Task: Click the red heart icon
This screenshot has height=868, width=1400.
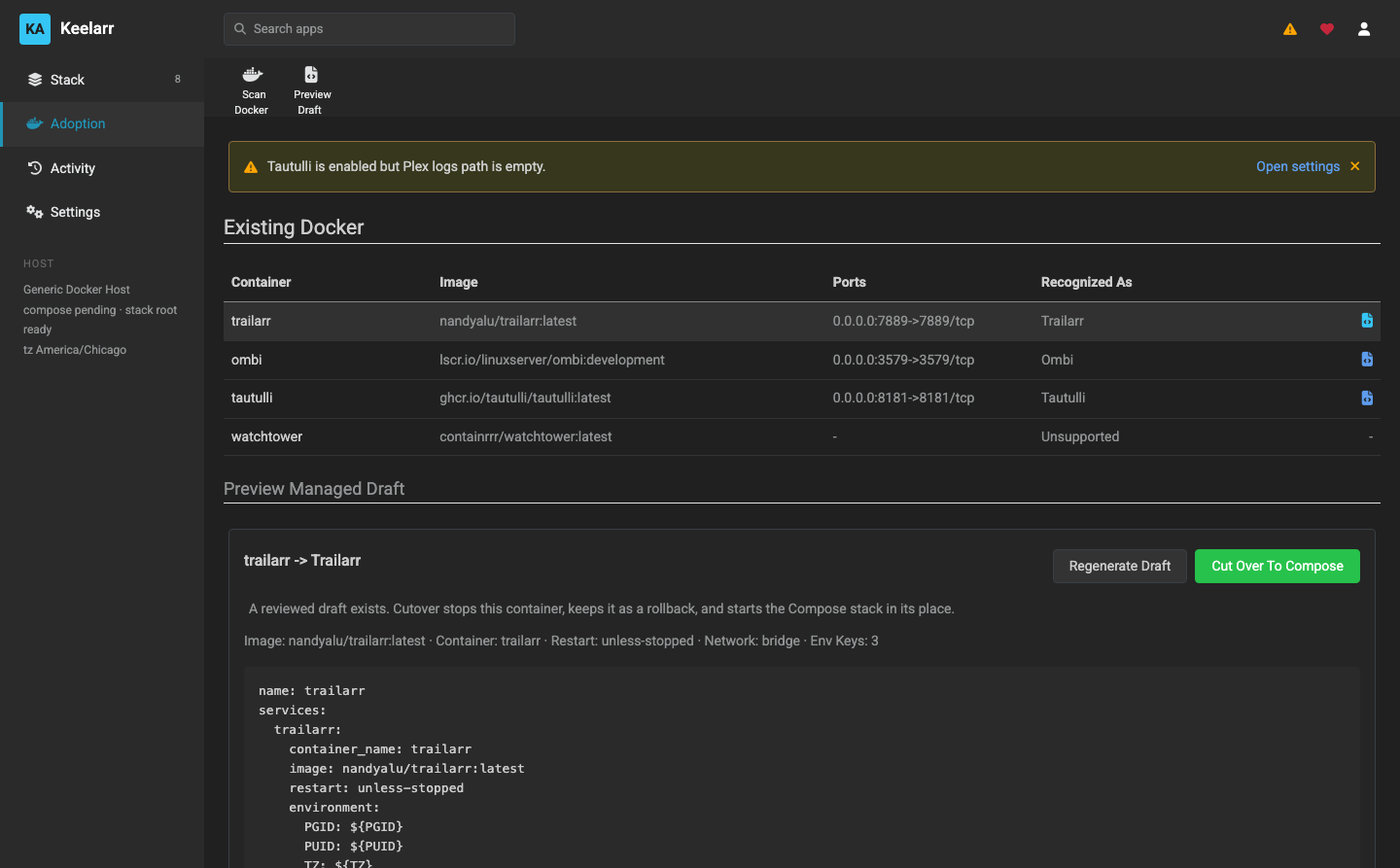Action: 1327,29
